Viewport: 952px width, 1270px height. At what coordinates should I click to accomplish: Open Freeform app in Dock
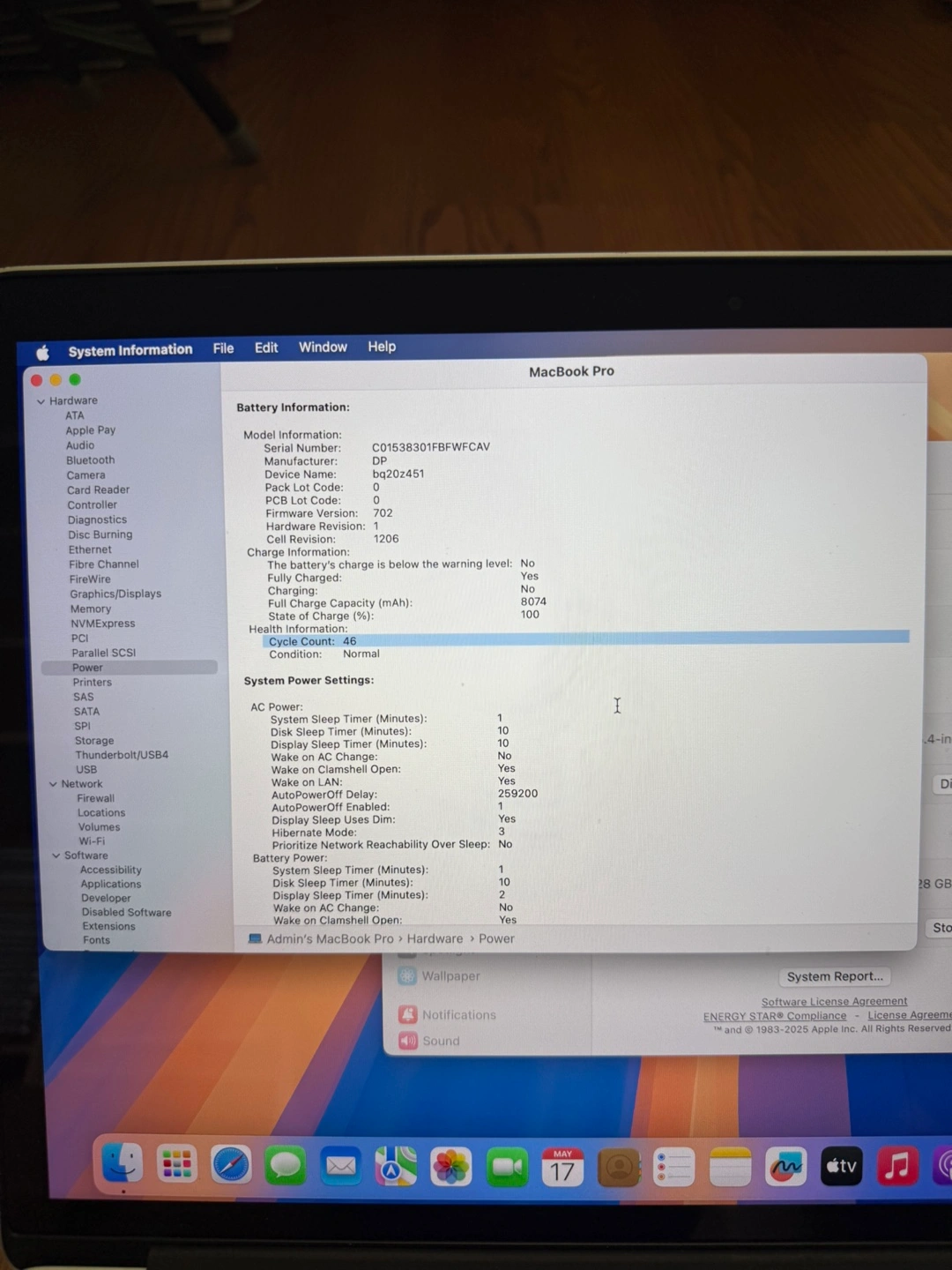pyautogui.click(x=785, y=1168)
